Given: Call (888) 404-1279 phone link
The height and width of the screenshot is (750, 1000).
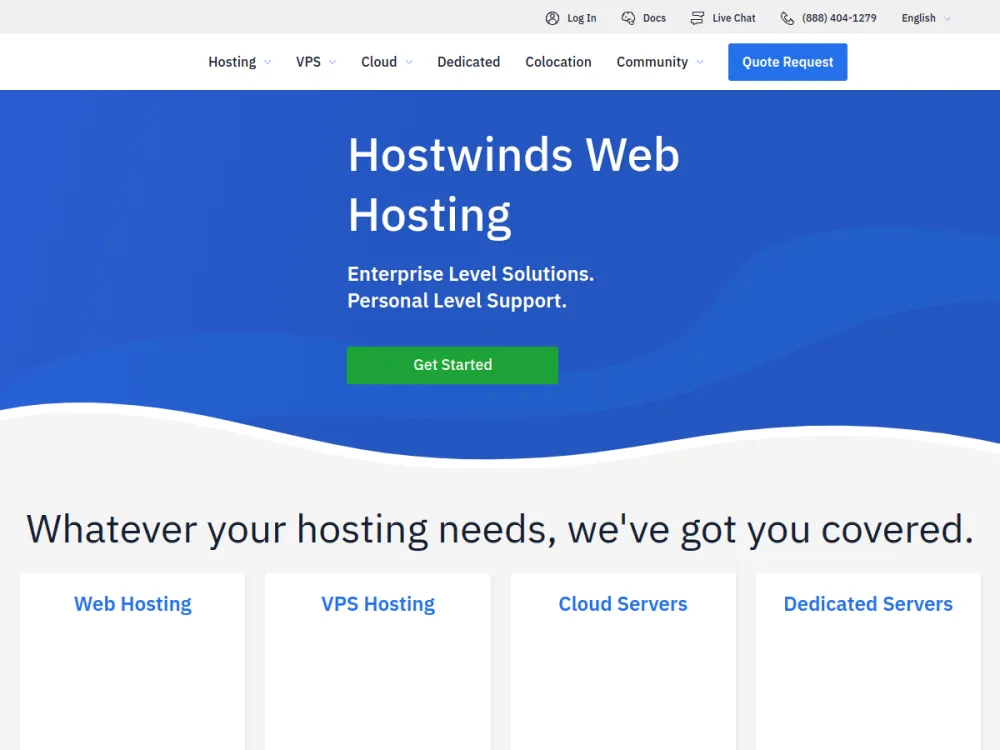Looking at the screenshot, I should coord(839,18).
